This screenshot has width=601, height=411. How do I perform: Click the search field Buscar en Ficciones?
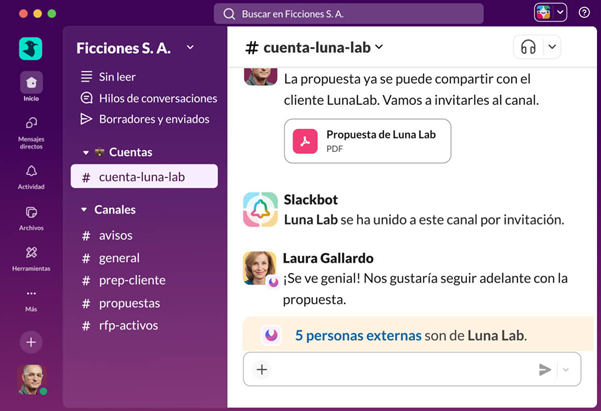click(348, 14)
